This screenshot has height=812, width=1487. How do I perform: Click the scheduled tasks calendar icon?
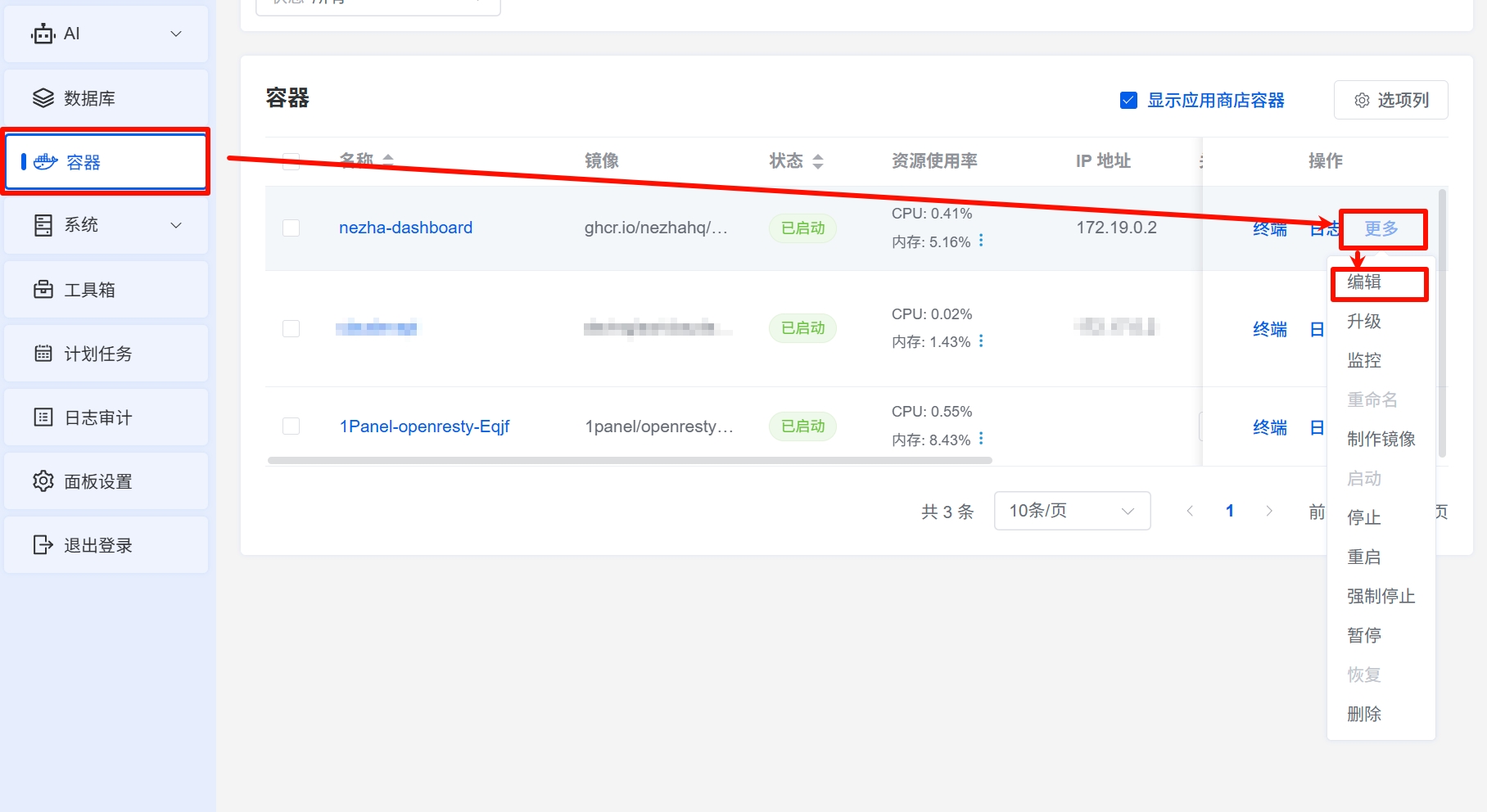pos(43,353)
